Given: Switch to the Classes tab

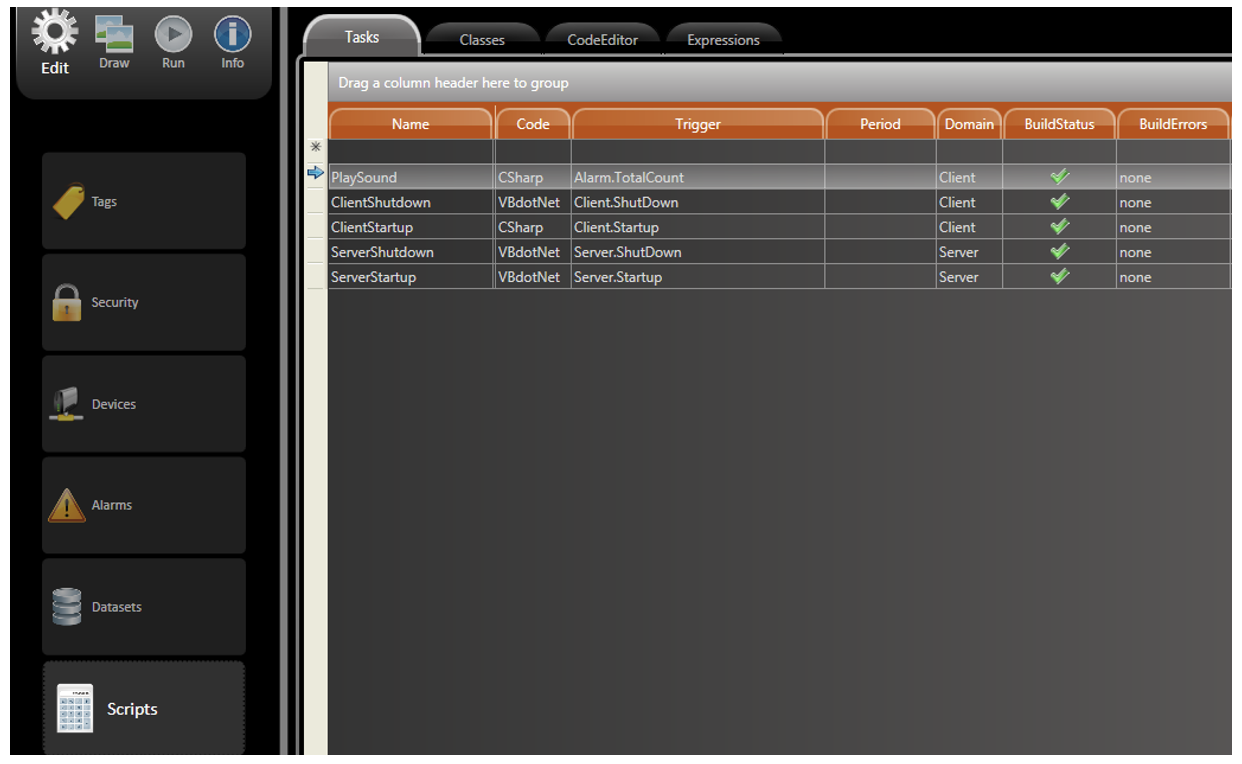Looking at the screenshot, I should coord(482,40).
